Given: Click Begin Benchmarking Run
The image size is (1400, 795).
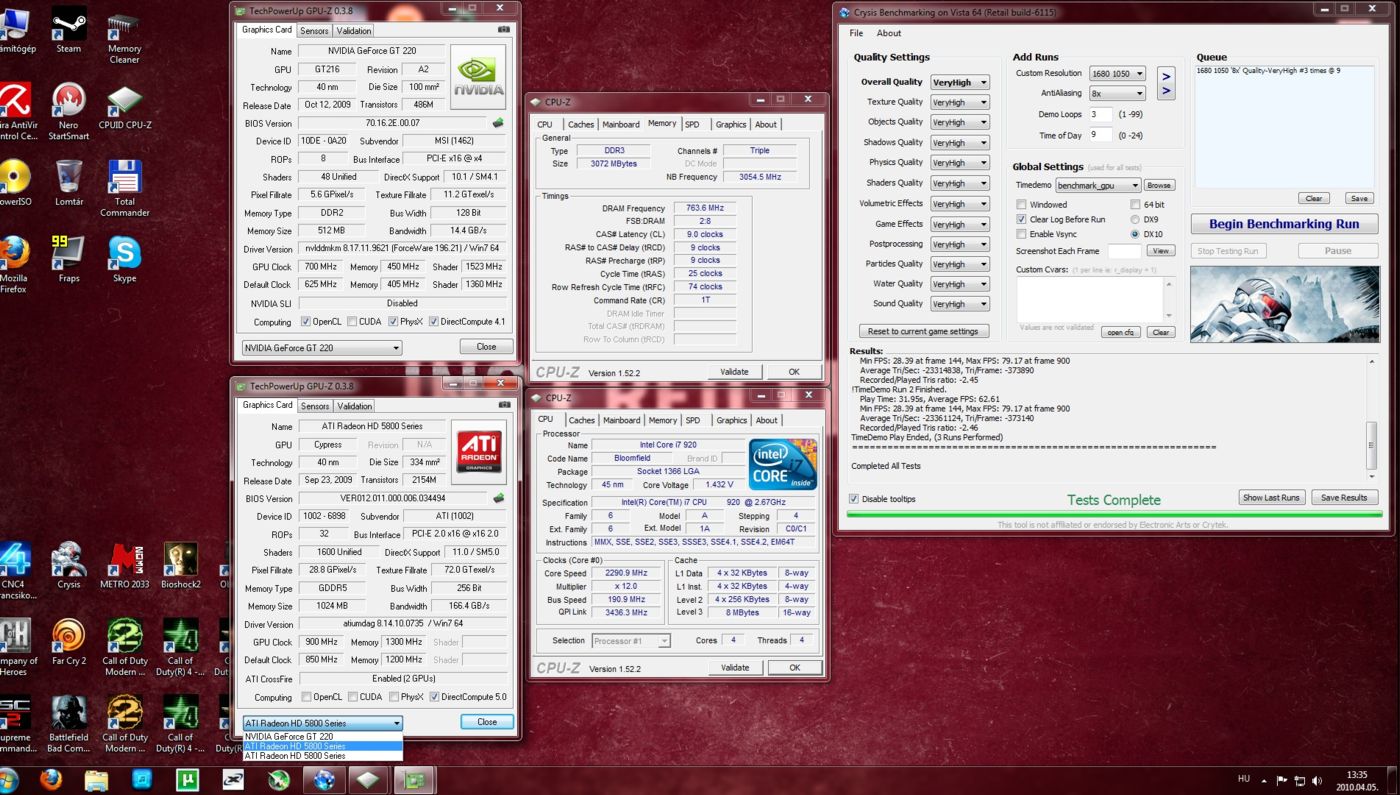Looking at the screenshot, I should tap(1284, 224).
